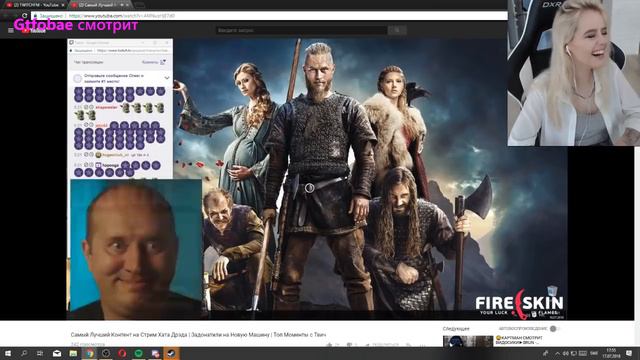Launch the Mail app from taskbar
The height and width of the screenshot is (360, 640).
pos(57,353)
